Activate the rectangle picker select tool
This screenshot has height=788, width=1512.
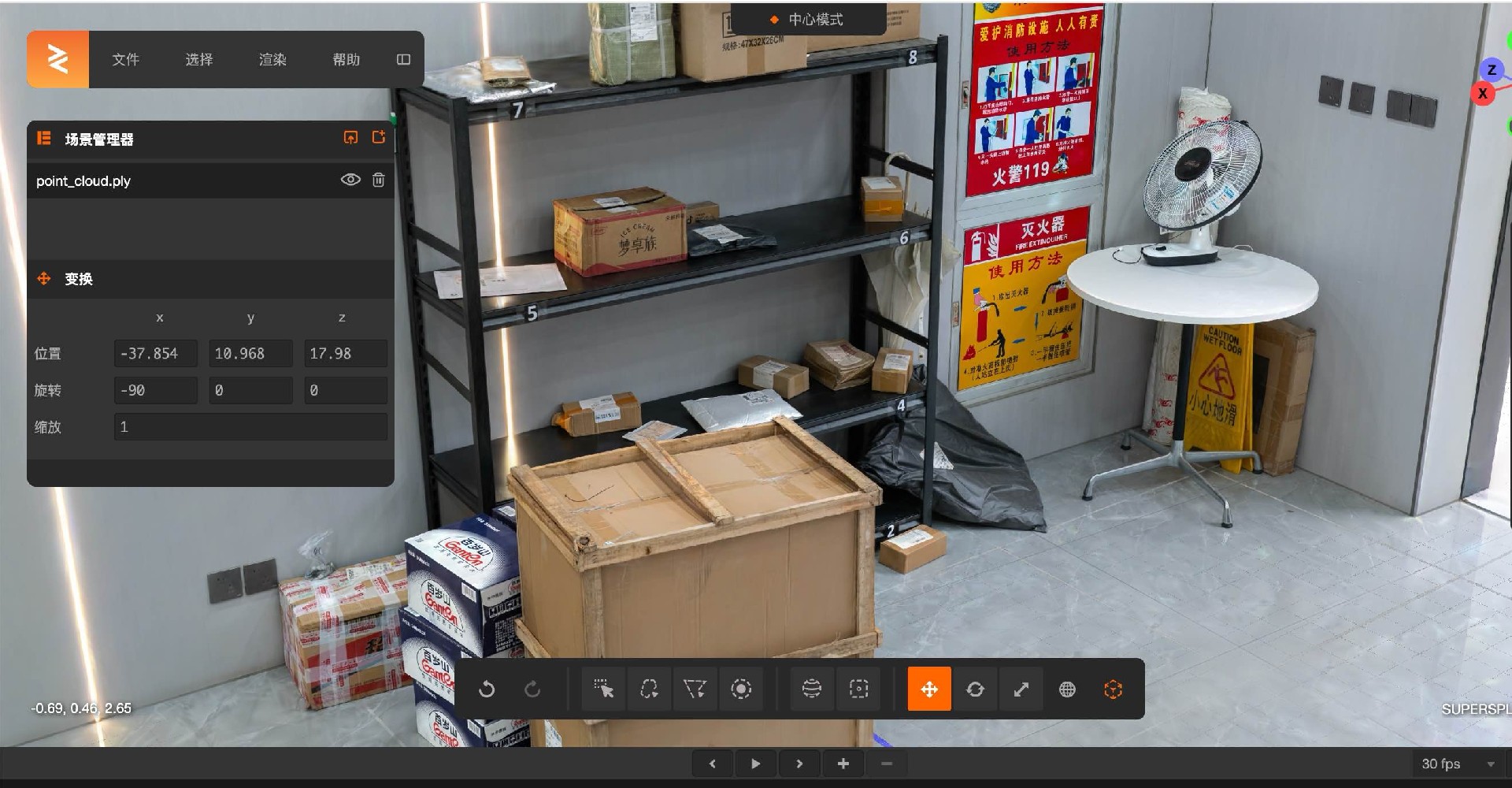[603, 689]
